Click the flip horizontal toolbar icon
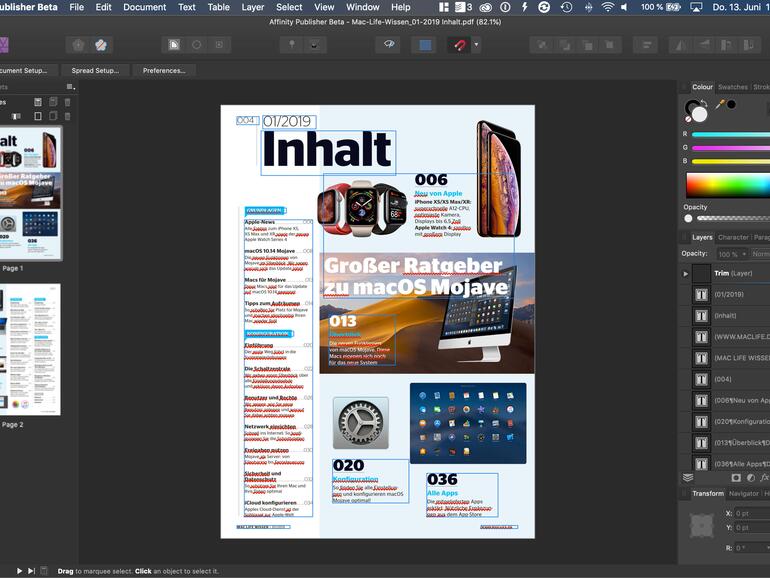The width and height of the screenshot is (770, 578). point(681,45)
